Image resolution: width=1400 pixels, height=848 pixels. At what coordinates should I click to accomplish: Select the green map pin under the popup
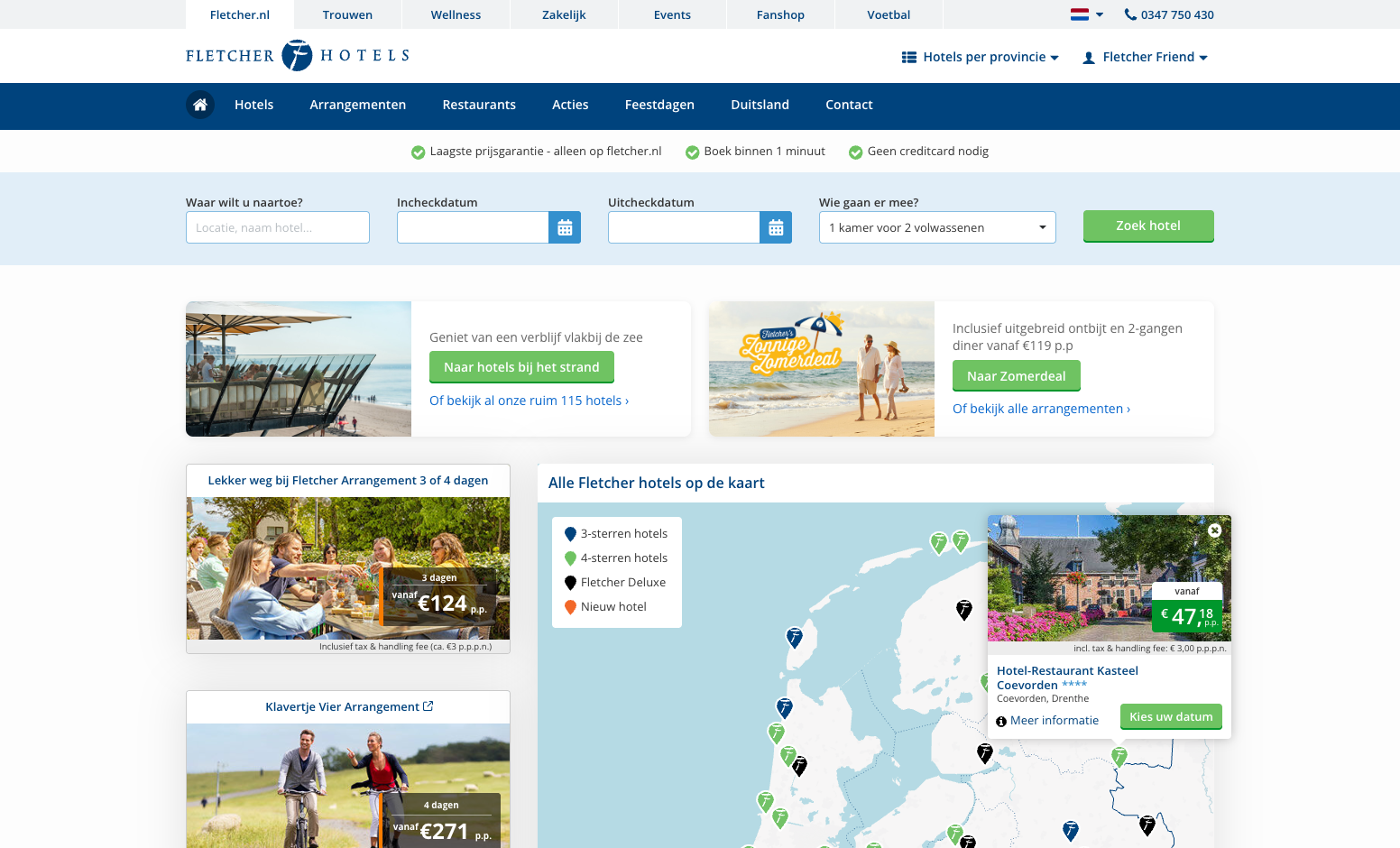point(1119,757)
